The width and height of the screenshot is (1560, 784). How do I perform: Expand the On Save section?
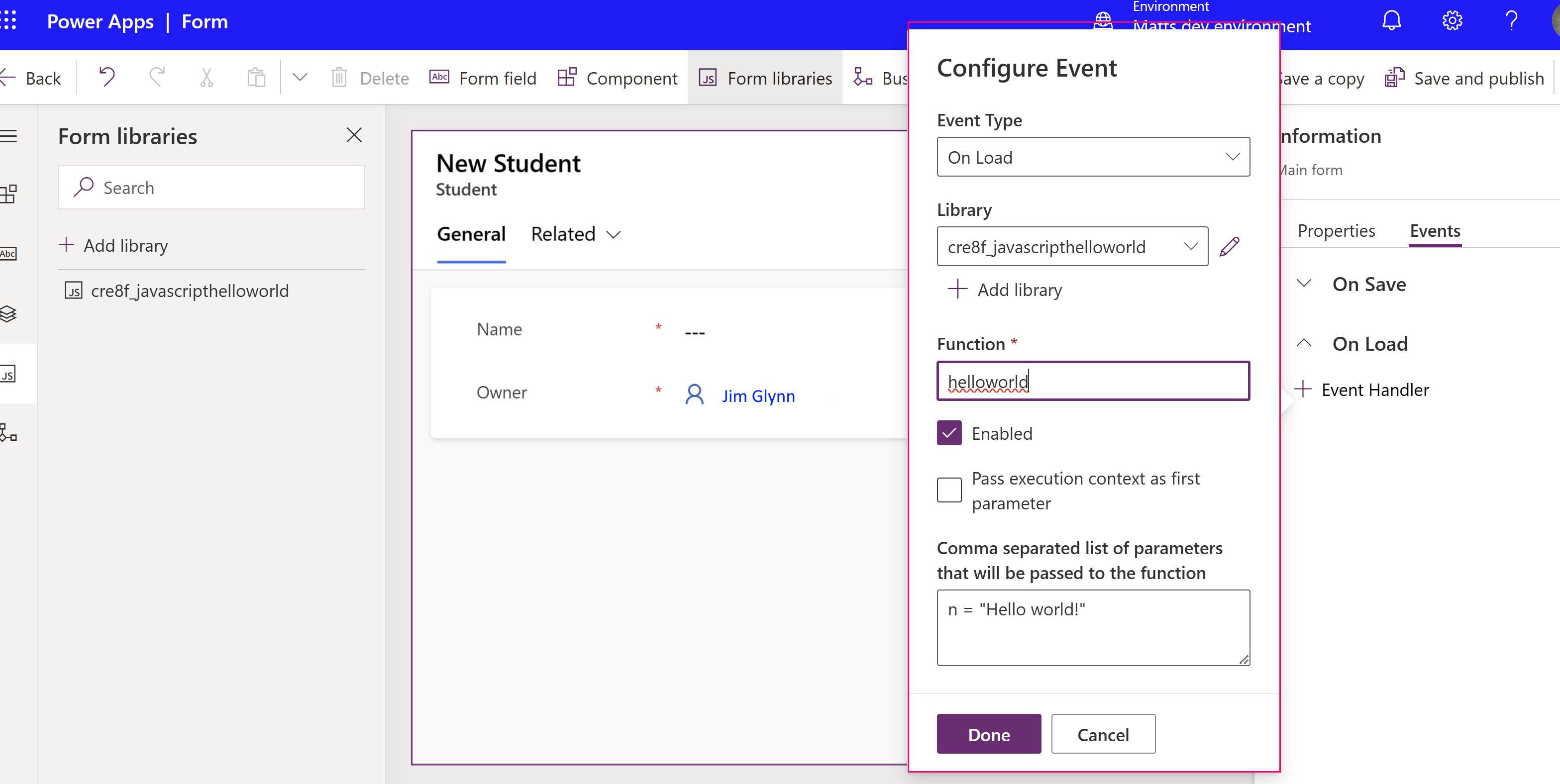click(x=1304, y=284)
